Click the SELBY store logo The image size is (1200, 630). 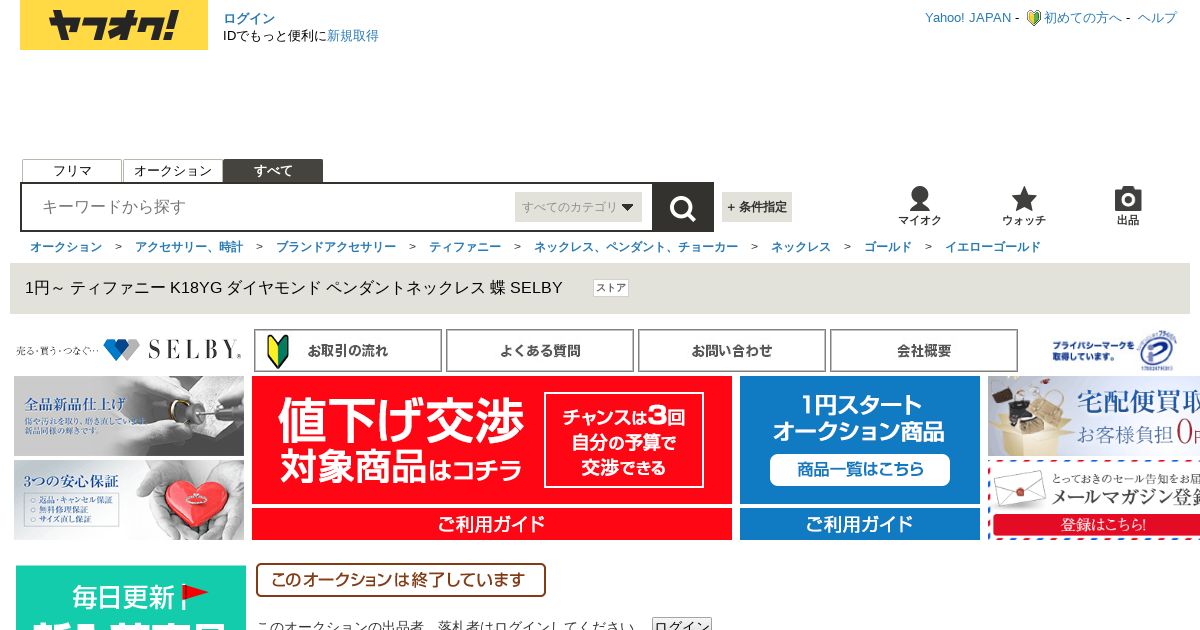[x=129, y=350]
